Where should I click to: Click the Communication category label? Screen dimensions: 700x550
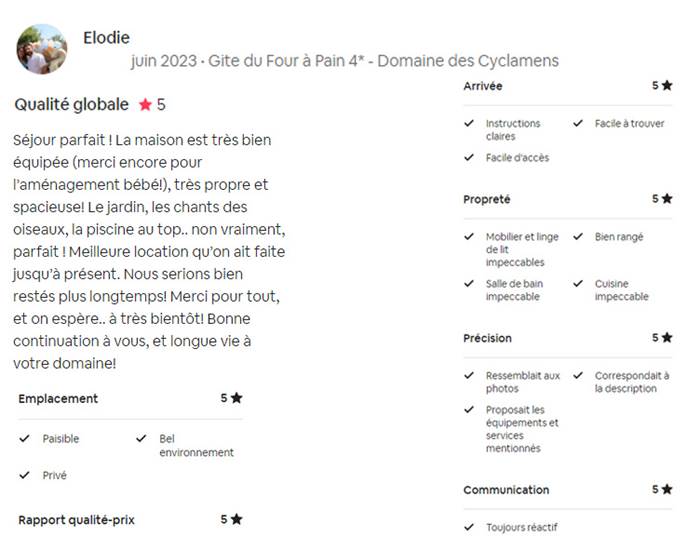tap(506, 490)
